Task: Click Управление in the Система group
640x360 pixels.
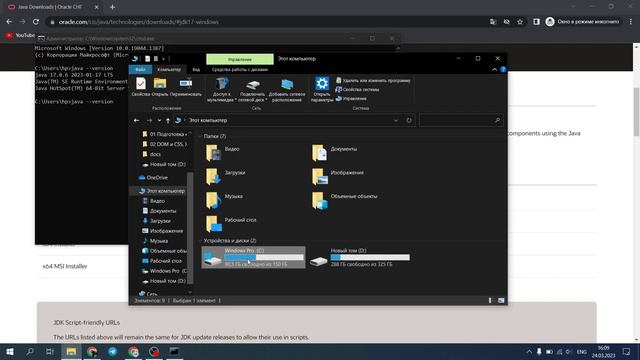Action: coord(351,98)
